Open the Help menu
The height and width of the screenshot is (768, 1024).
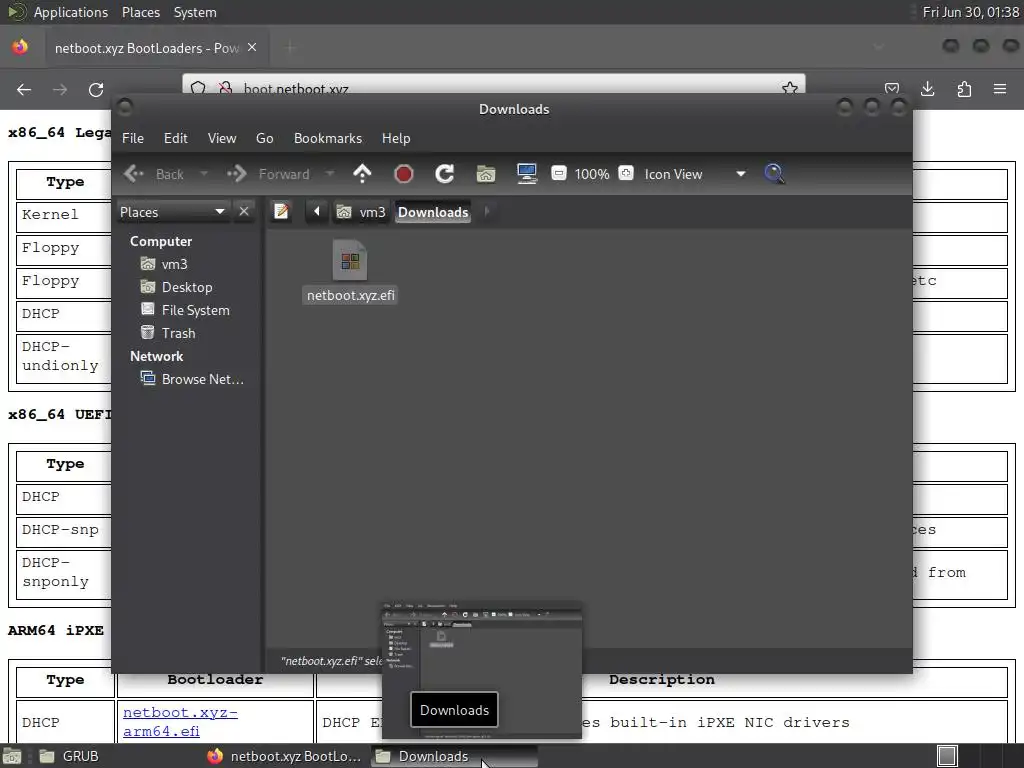click(396, 138)
